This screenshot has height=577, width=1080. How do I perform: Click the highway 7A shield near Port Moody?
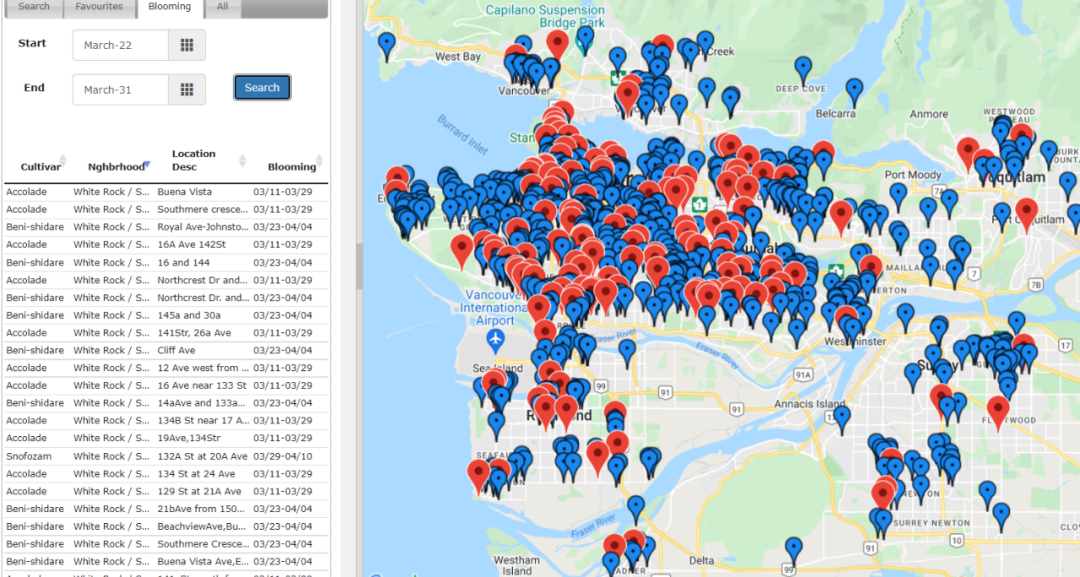937,190
